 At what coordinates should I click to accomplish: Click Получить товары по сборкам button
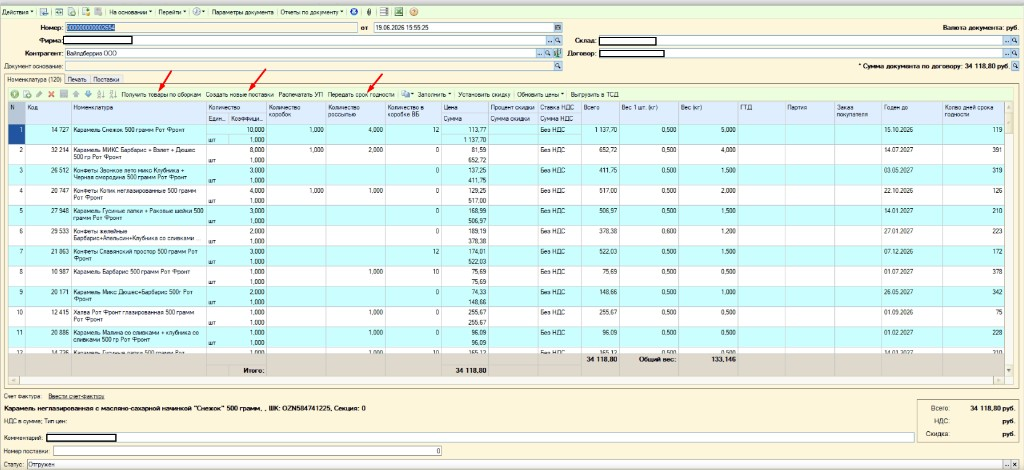point(161,95)
